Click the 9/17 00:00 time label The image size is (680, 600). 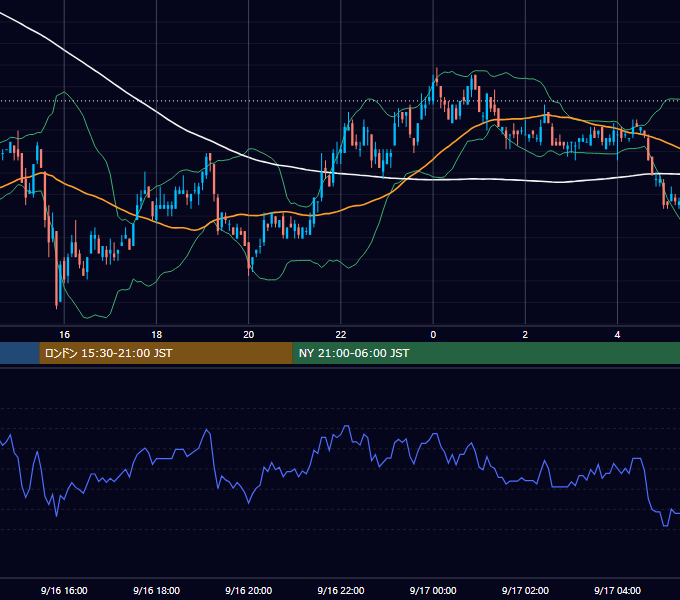pyautogui.click(x=433, y=590)
